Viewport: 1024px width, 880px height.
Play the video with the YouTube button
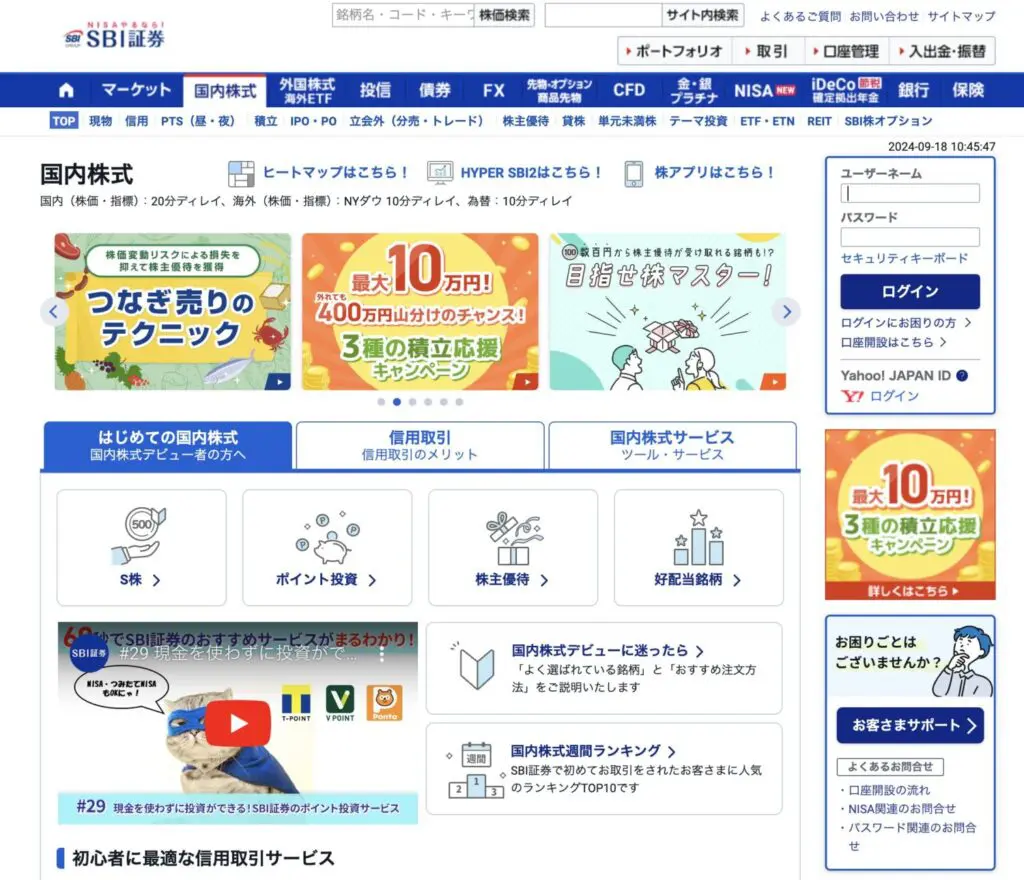coord(239,723)
